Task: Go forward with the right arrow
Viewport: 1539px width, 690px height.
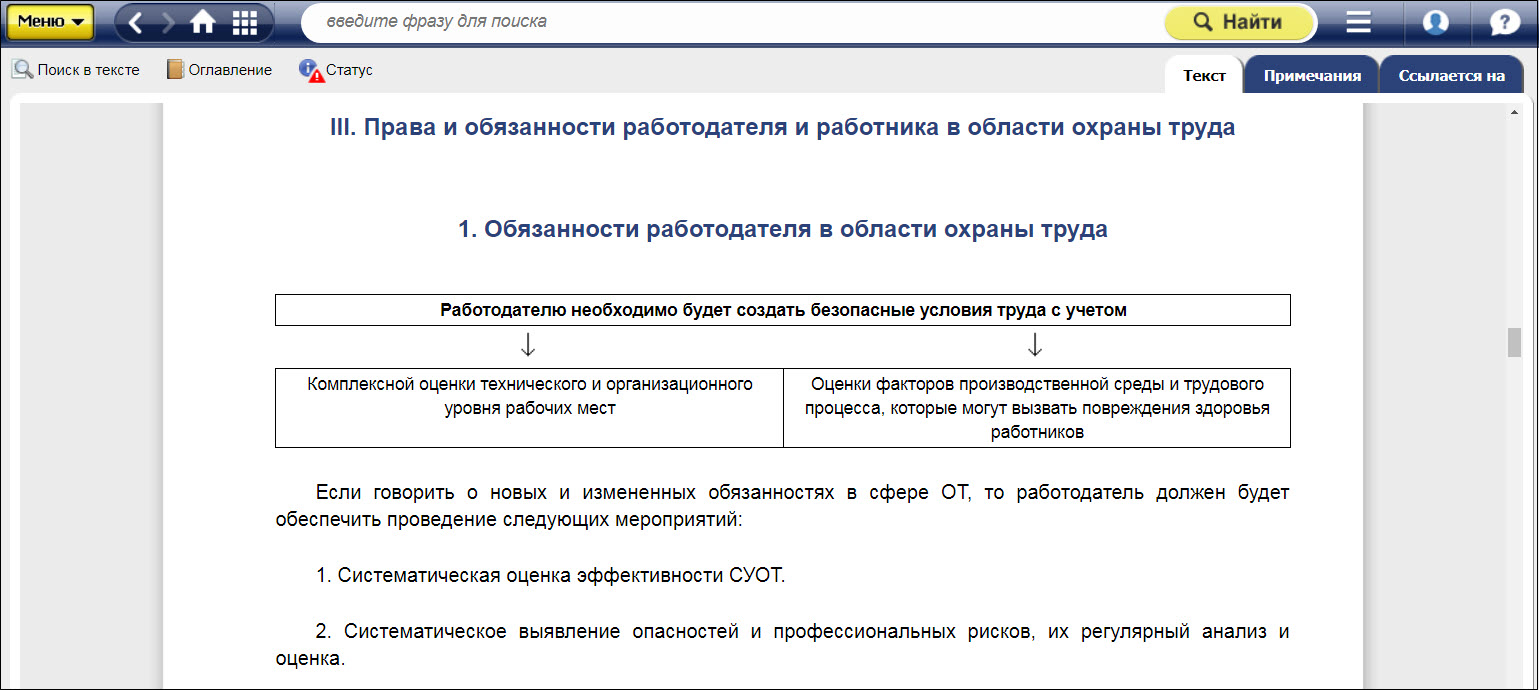Action: tap(168, 22)
